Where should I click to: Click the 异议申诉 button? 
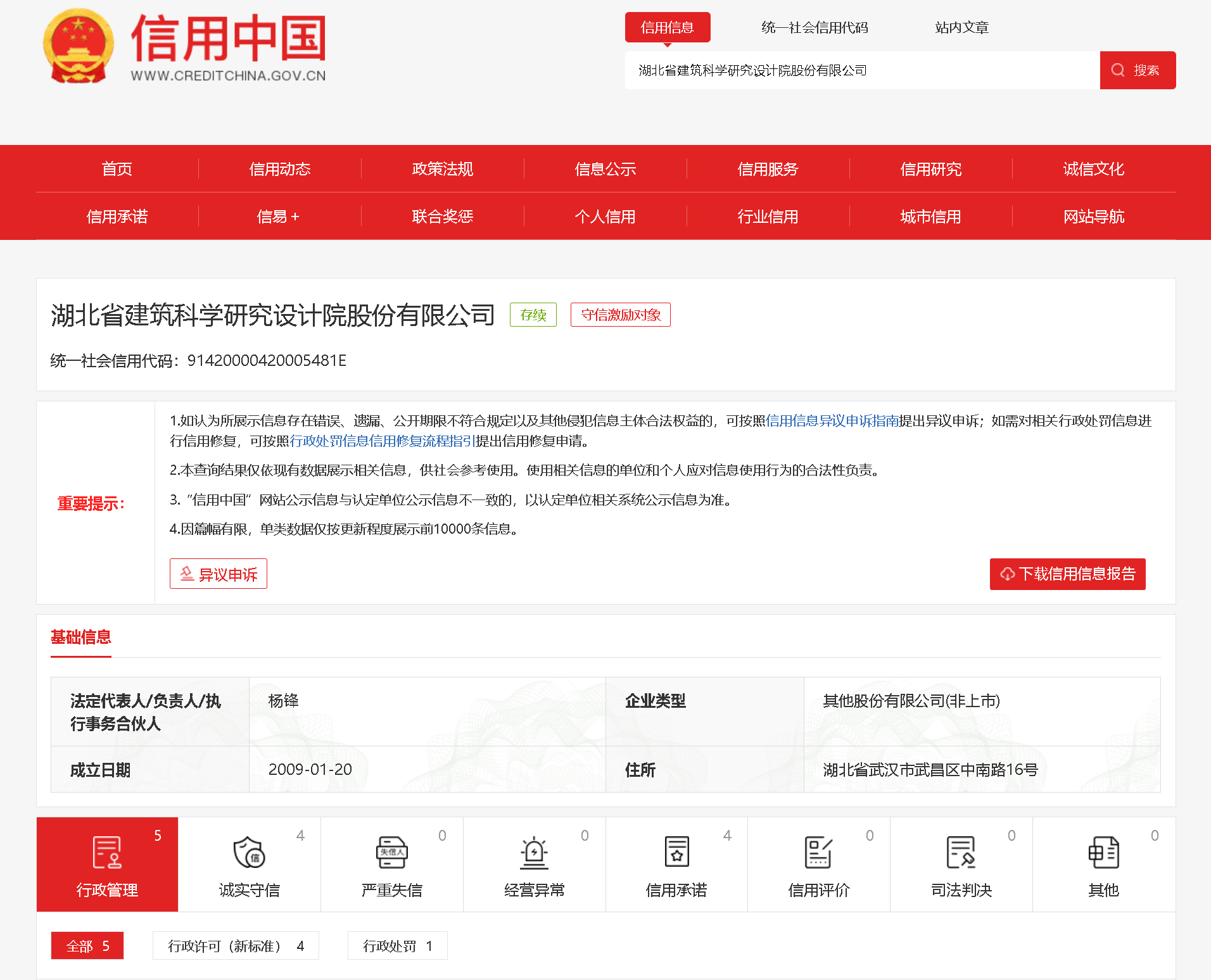tap(219, 574)
